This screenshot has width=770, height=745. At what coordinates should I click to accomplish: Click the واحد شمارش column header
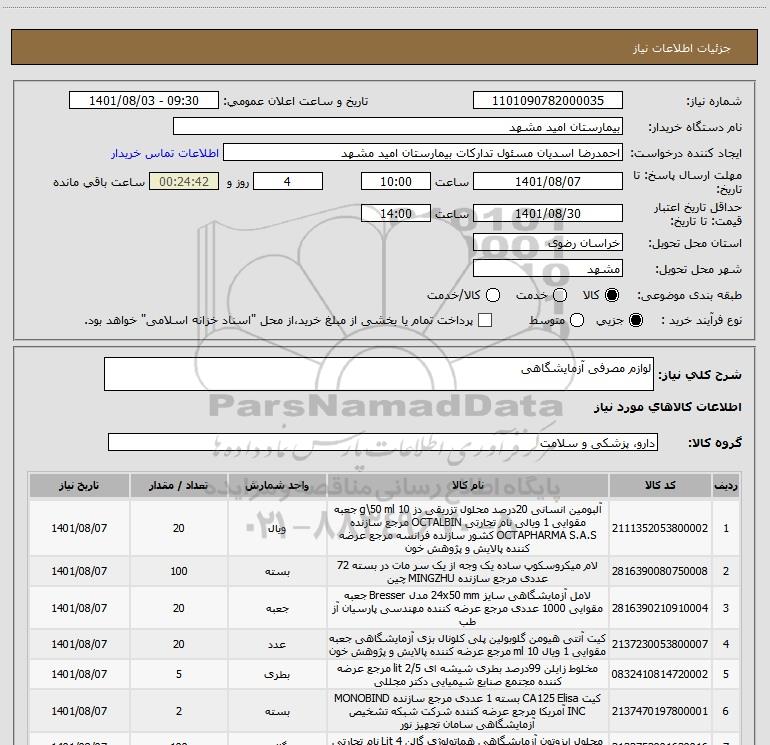pos(277,486)
